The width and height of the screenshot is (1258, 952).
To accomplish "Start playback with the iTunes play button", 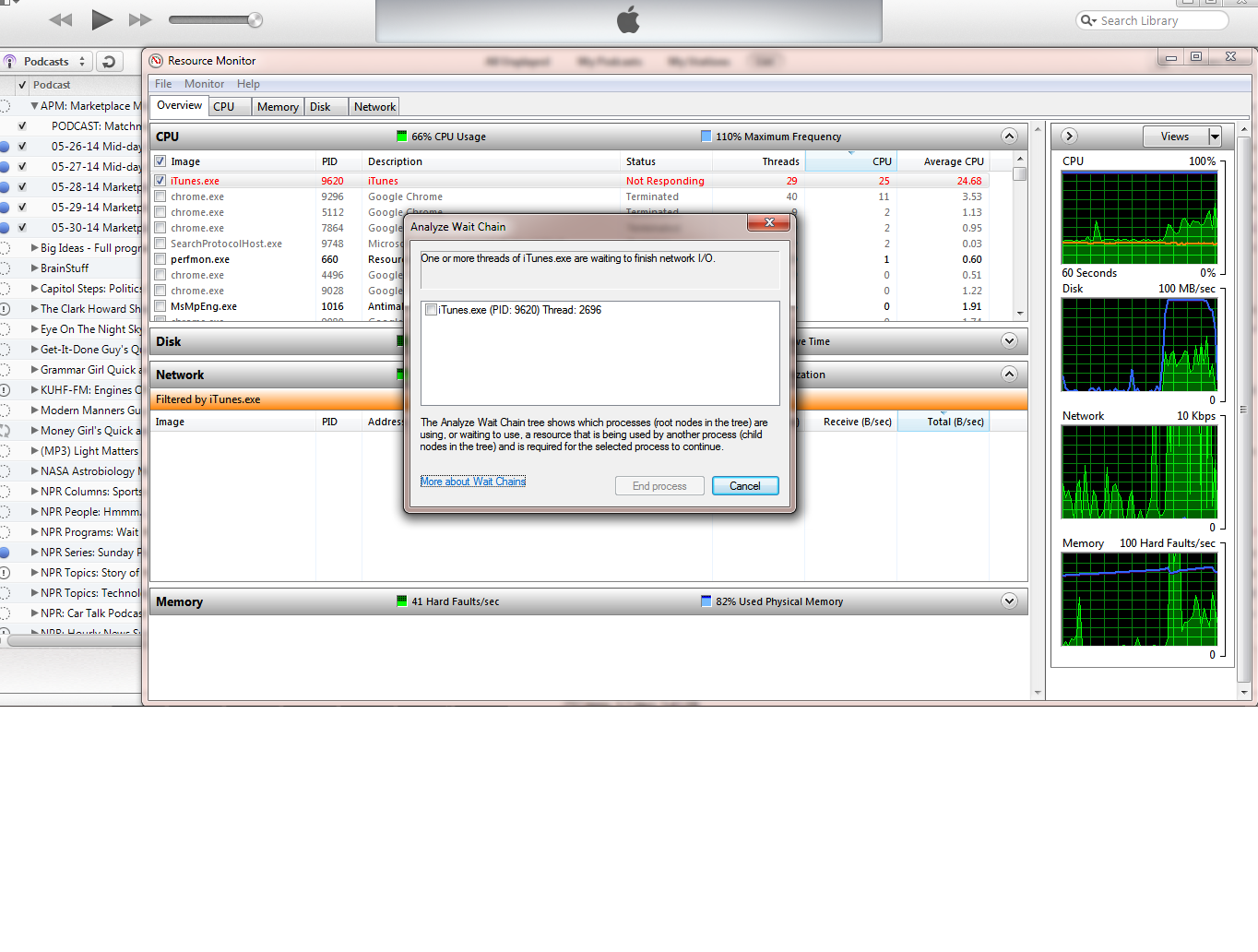I will click(101, 19).
